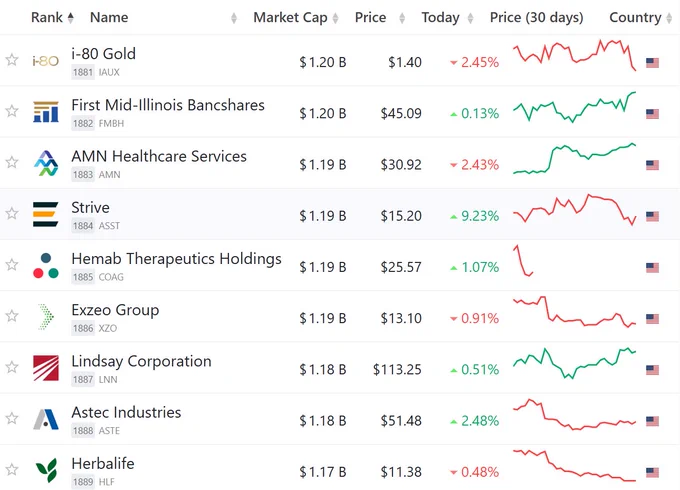Open the AMN Healthcare Services logo

(x=46, y=163)
